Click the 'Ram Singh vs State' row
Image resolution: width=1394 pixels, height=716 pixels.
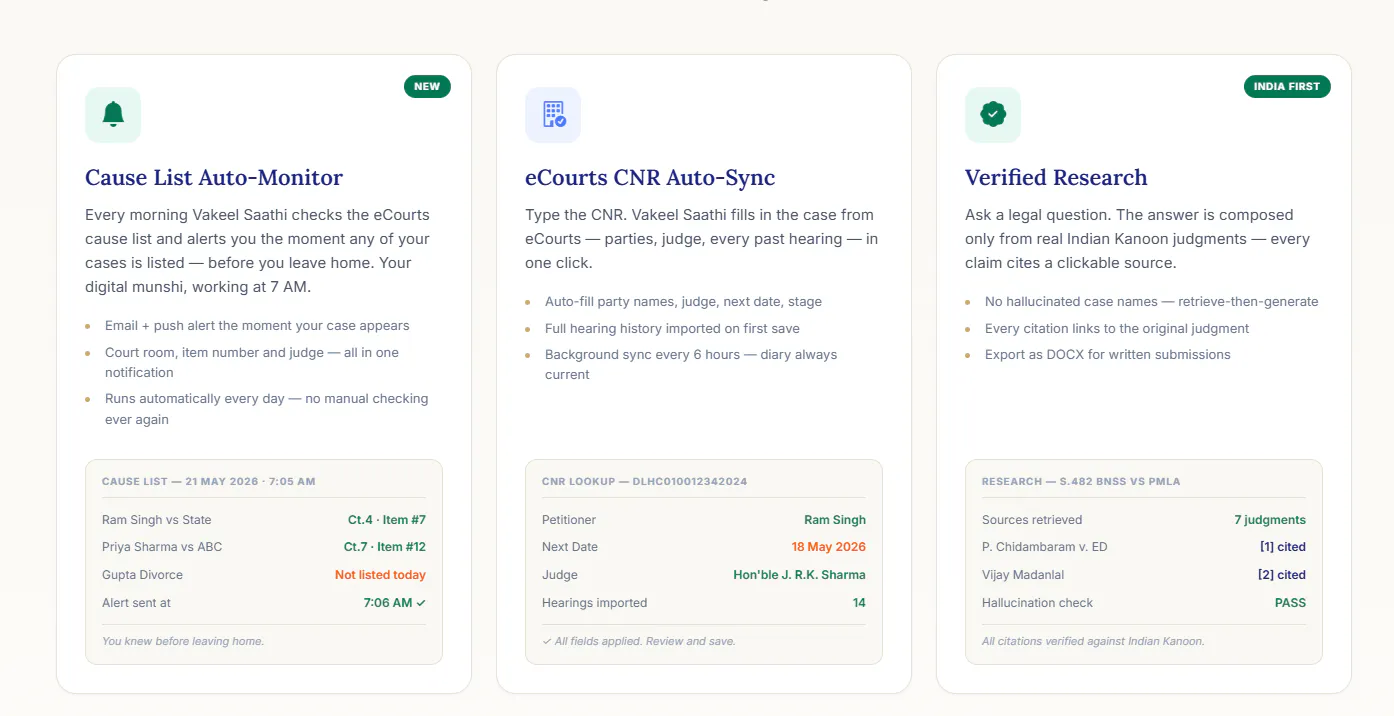[264, 520]
